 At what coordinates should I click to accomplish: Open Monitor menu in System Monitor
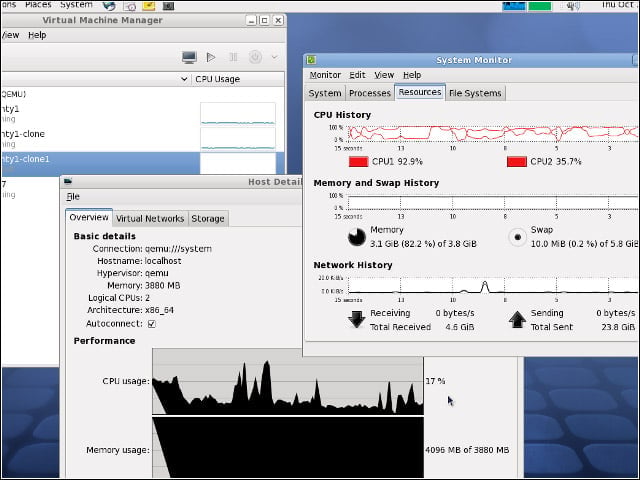(325, 75)
